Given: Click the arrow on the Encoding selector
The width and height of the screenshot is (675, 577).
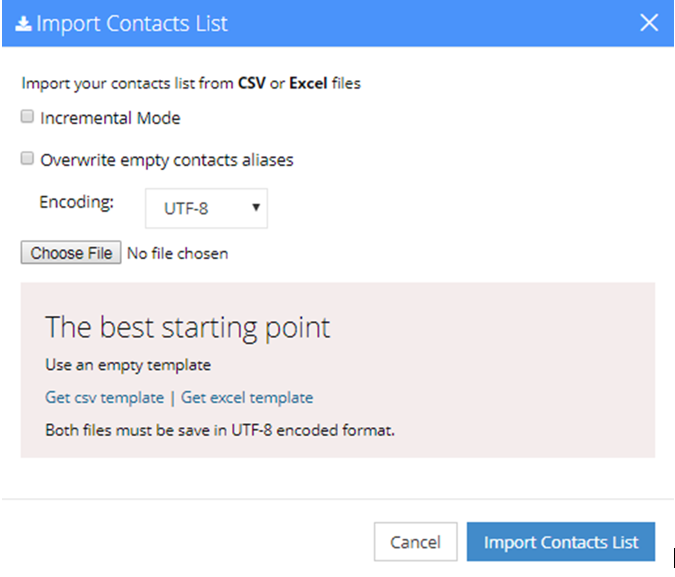Looking at the screenshot, I should [256, 208].
